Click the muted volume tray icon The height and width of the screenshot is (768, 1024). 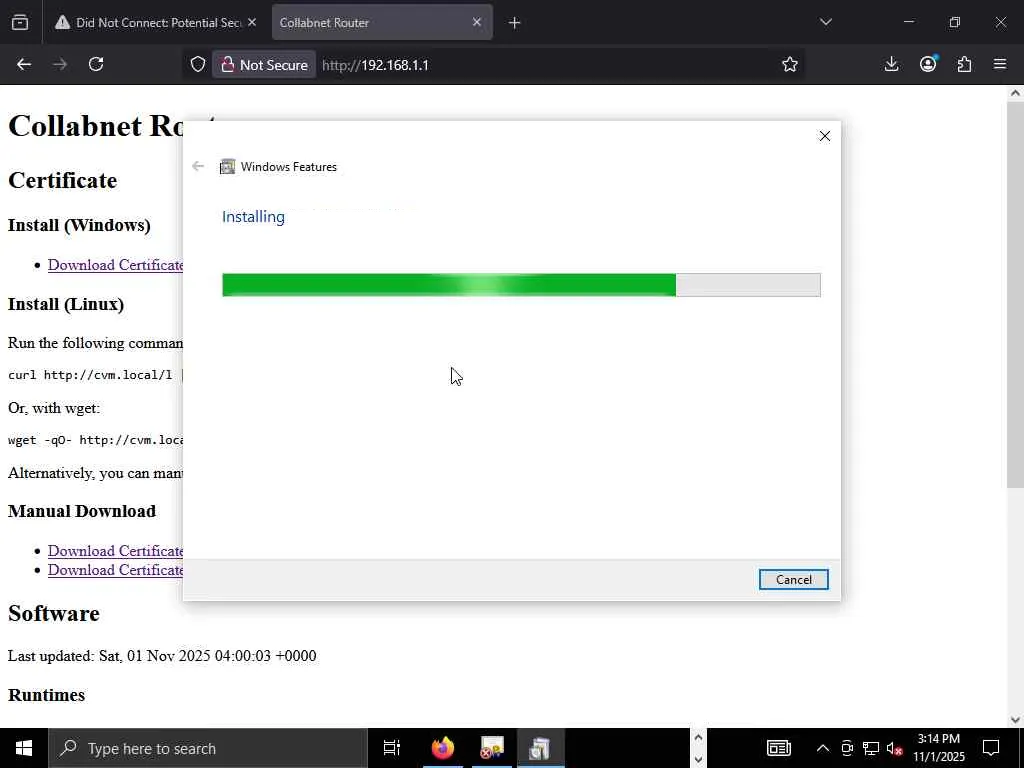[895, 748]
